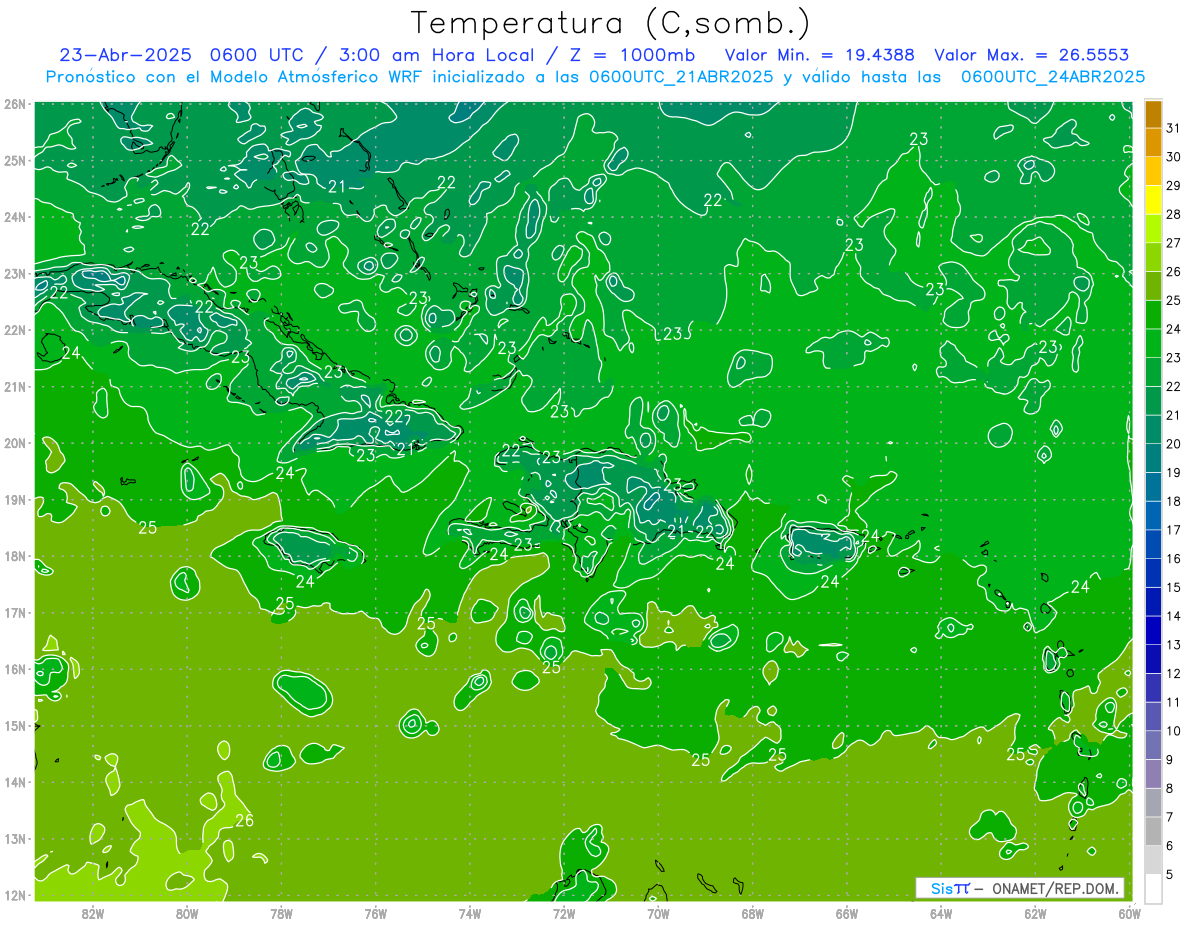Select the "74W" longitude axis label
The width and height of the screenshot is (1200, 927).
tap(470, 913)
